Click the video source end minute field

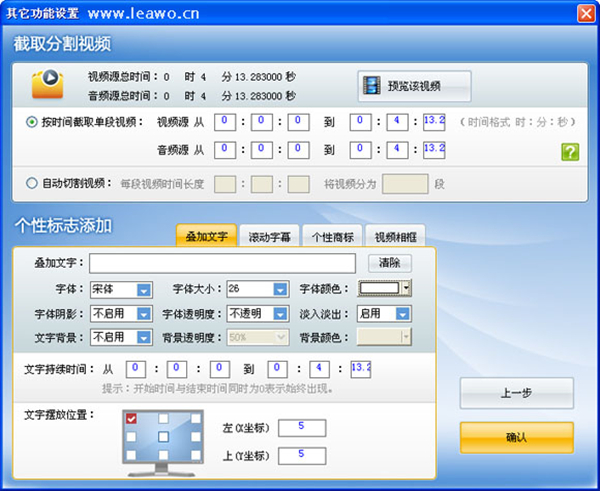pos(397,122)
